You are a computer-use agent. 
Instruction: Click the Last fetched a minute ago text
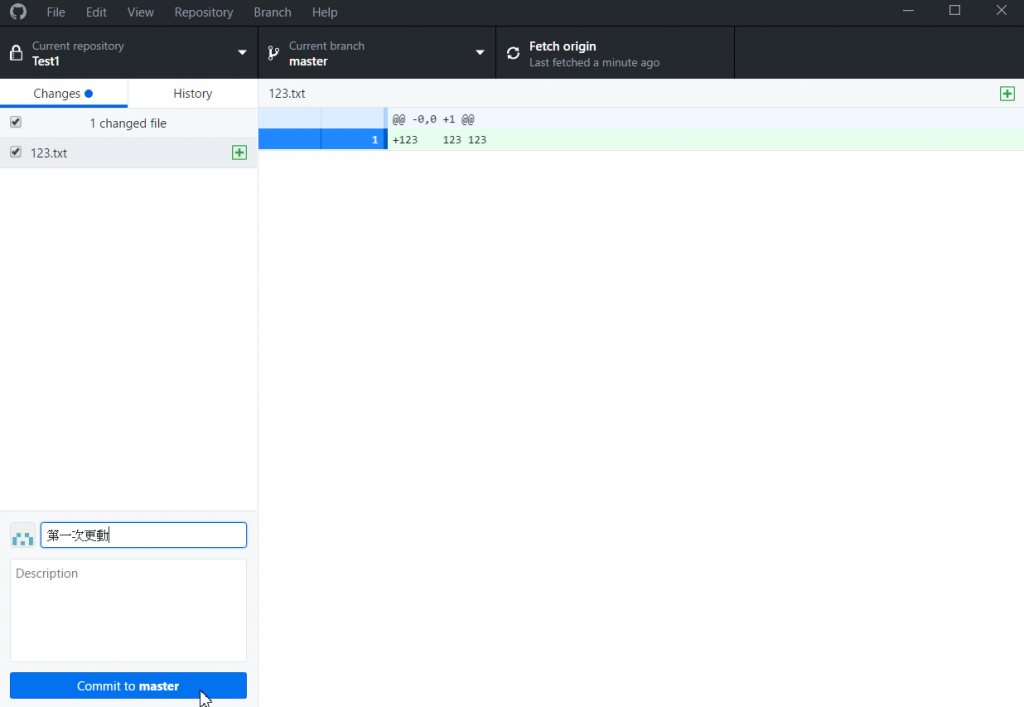(x=594, y=63)
